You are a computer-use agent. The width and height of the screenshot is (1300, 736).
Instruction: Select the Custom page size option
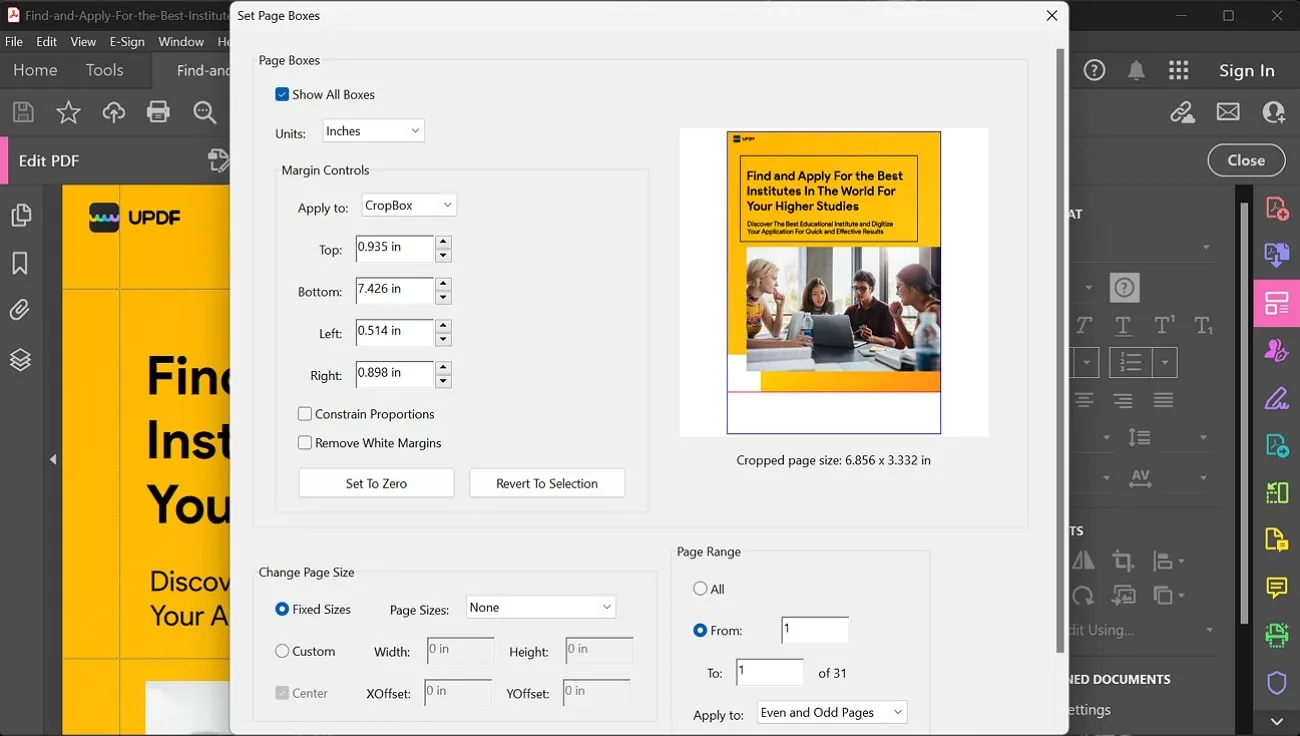click(x=281, y=651)
